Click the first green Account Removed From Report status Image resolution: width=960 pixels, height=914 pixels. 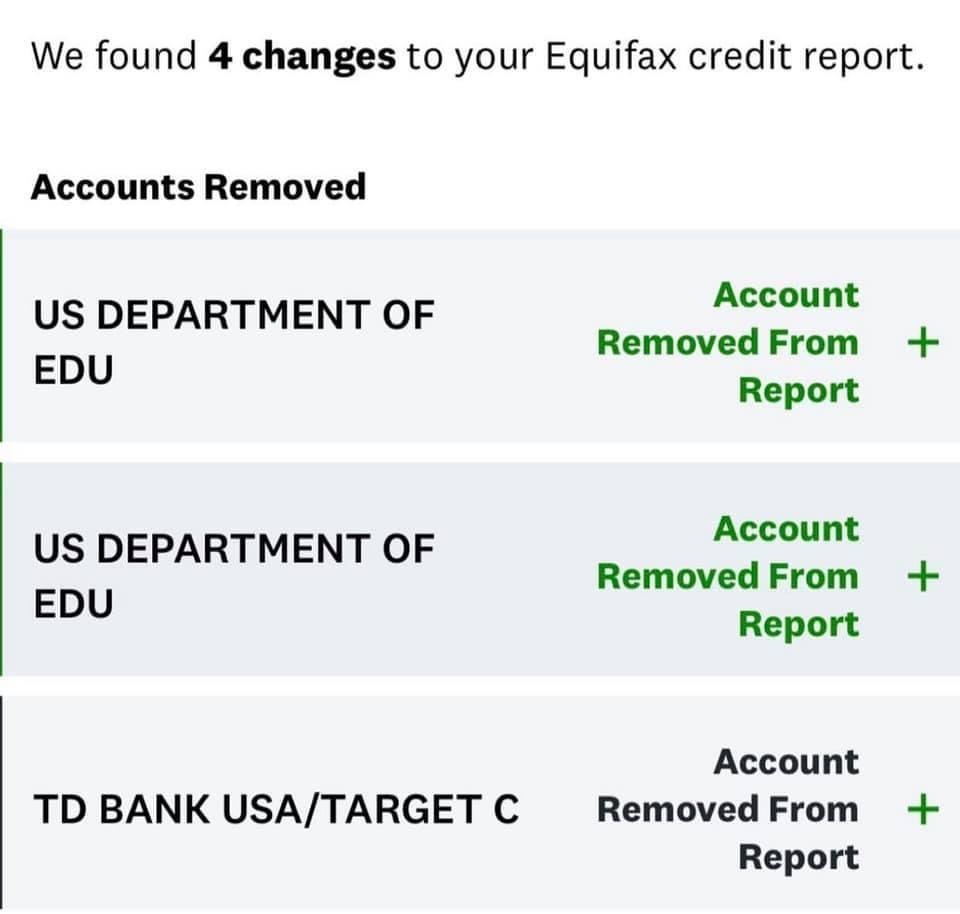point(728,342)
